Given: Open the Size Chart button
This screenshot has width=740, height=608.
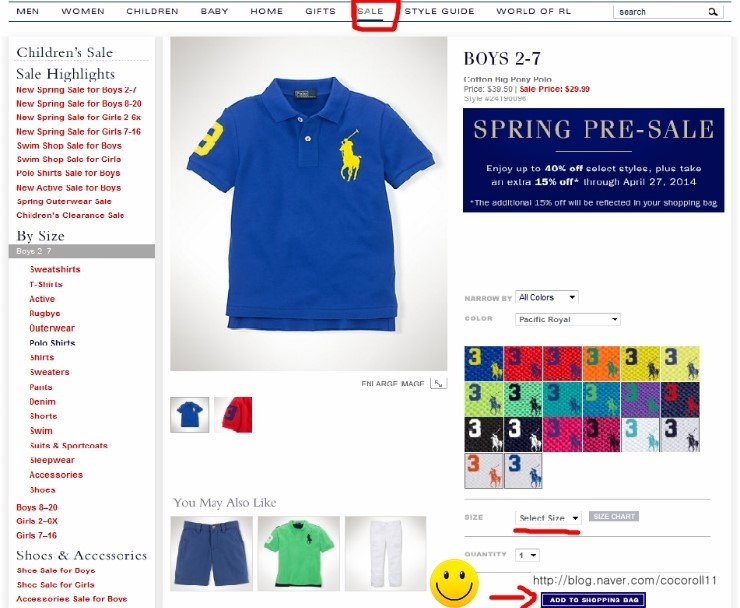Looking at the screenshot, I should 614,516.
